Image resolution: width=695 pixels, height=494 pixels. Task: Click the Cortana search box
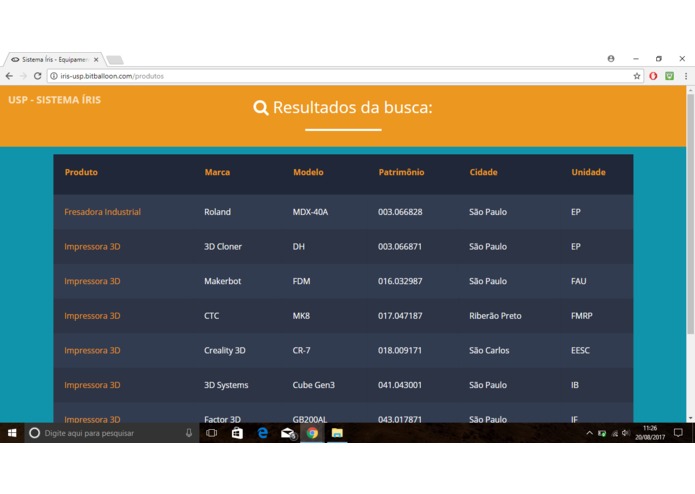click(x=111, y=433)
